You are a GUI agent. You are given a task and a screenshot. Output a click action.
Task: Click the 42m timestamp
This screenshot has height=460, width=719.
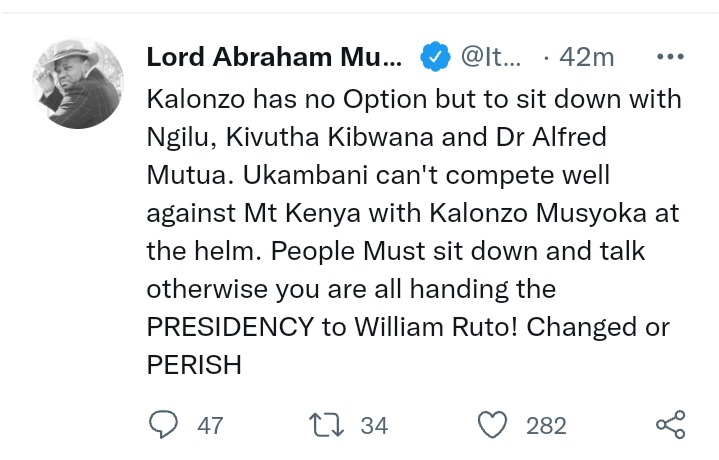586,58
